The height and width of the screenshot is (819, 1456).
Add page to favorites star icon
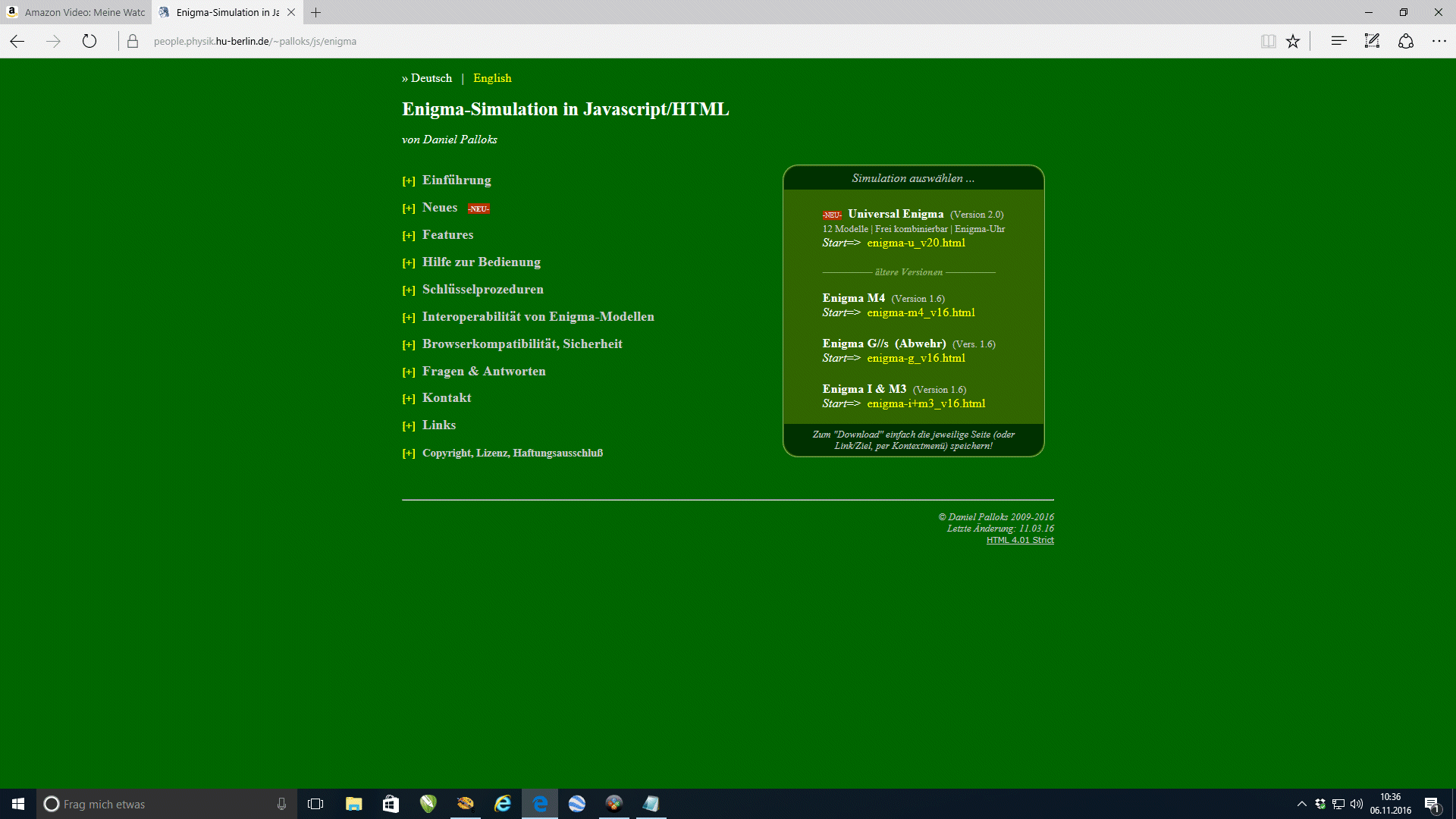tap(1293, 41)
